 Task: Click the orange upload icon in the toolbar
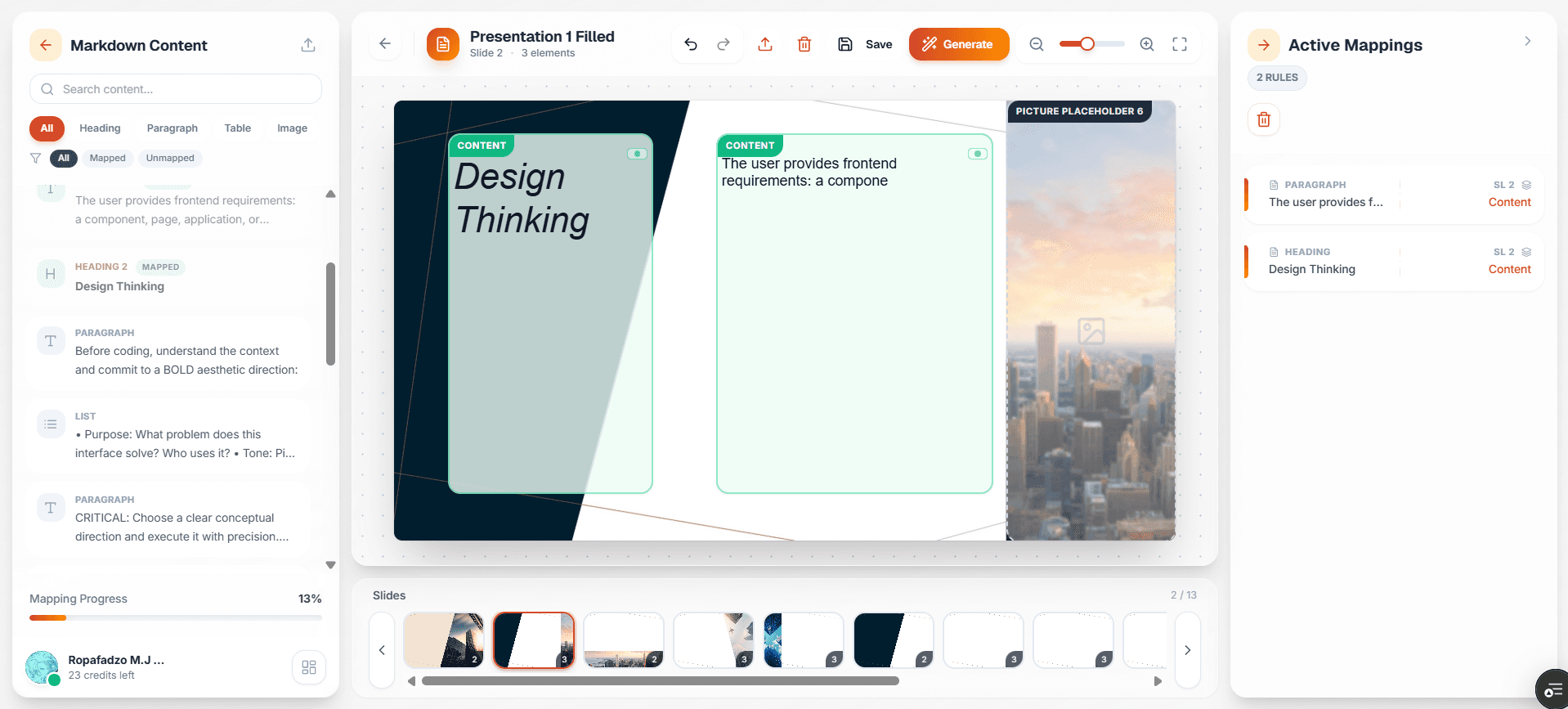click(x=765, y=44)
